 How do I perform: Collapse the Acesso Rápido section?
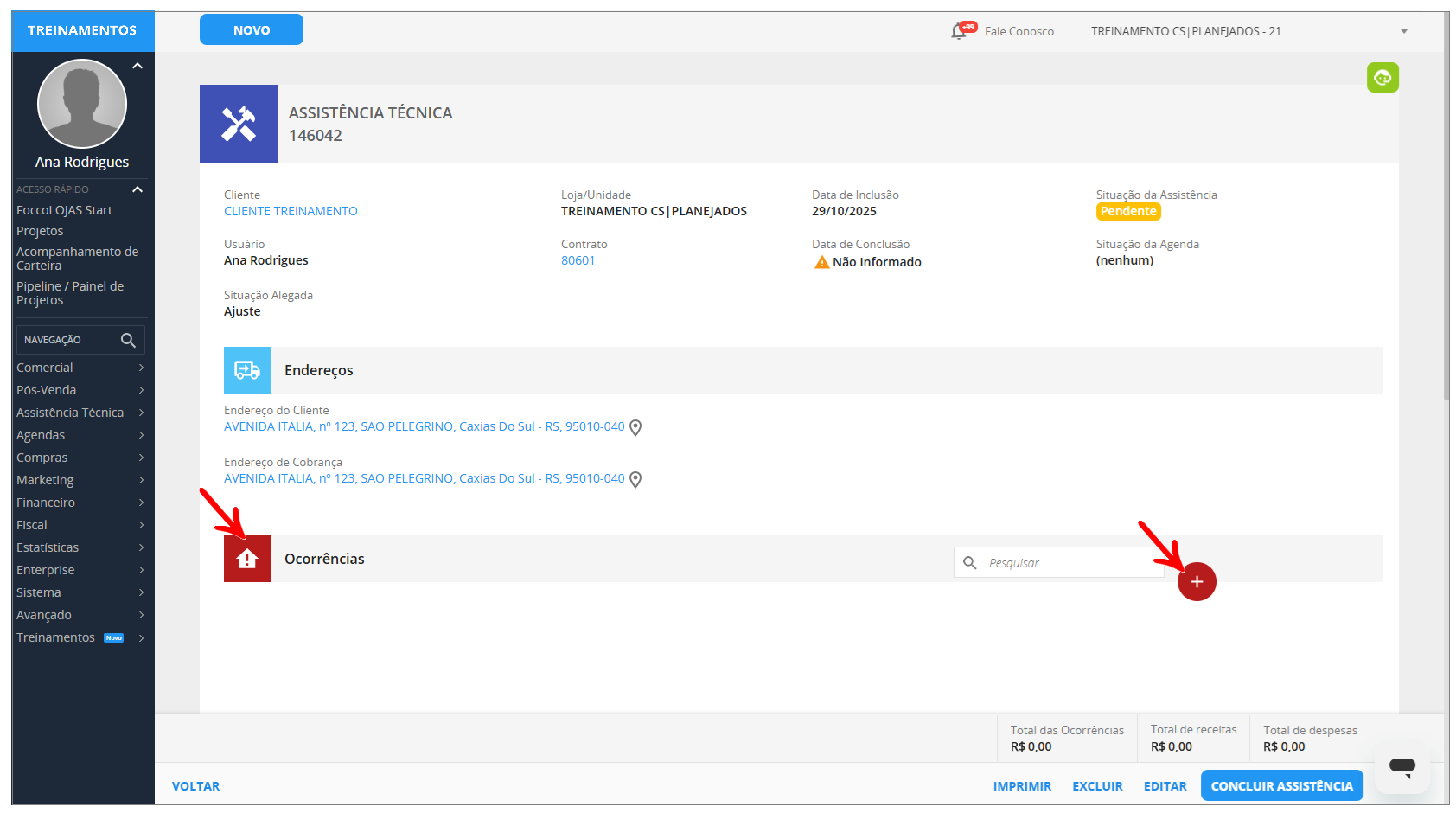tap(137, 189)
